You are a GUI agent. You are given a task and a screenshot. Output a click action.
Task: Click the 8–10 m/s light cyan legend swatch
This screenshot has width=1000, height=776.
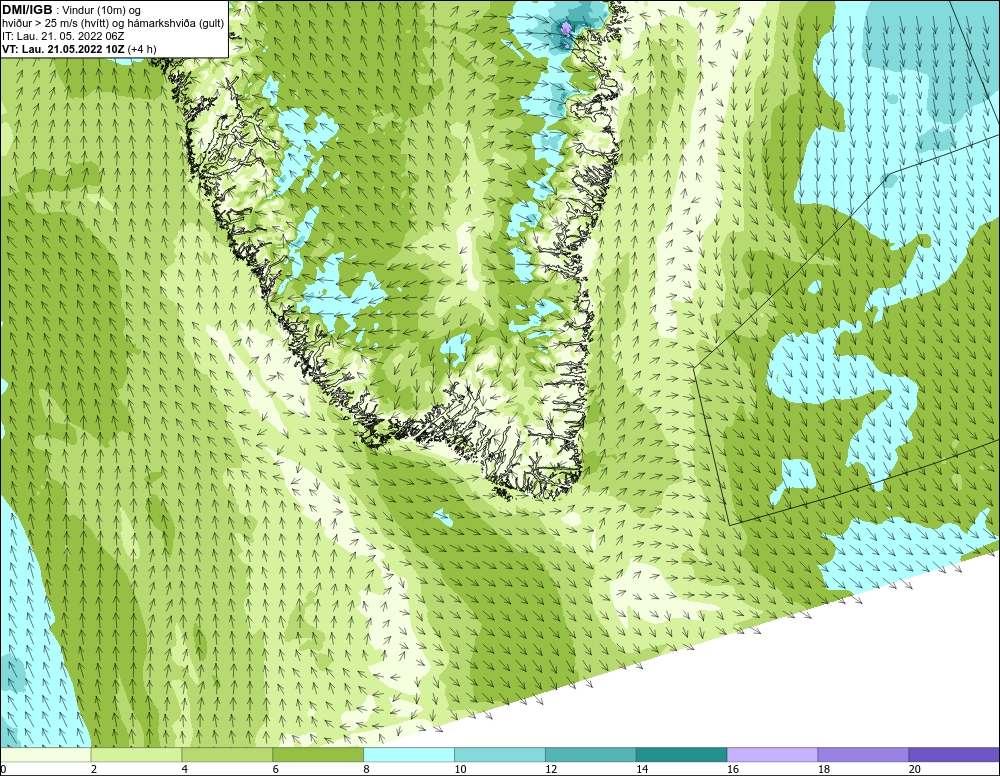click(x=409, y=755)
